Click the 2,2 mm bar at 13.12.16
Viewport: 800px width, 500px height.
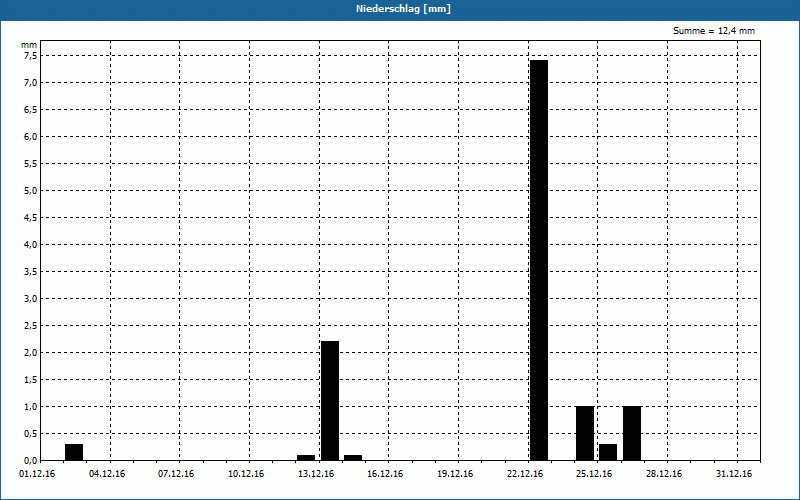[330, 401]
